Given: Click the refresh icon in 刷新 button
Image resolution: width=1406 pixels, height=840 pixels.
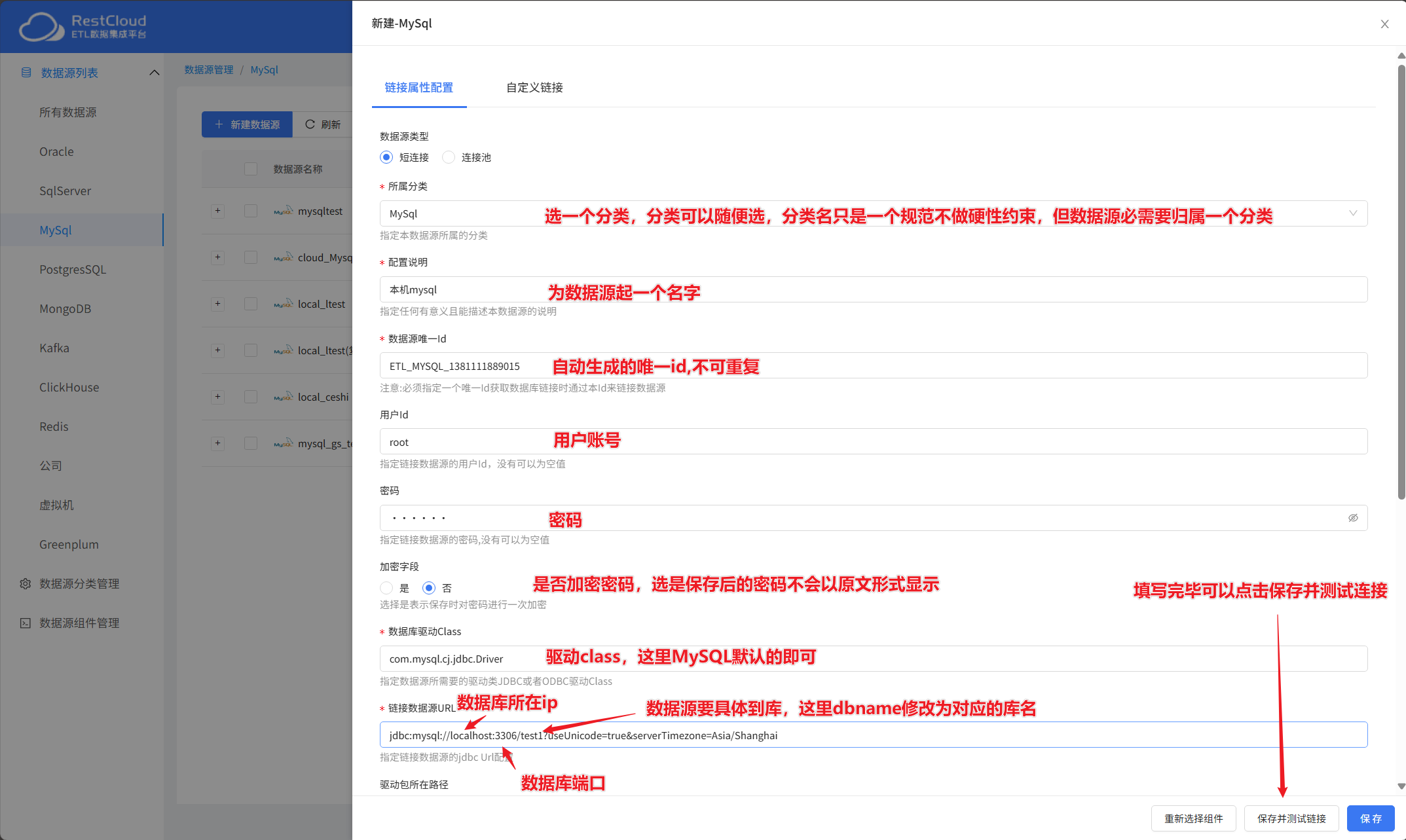Looking at the screenshot, I should (310, 124).
